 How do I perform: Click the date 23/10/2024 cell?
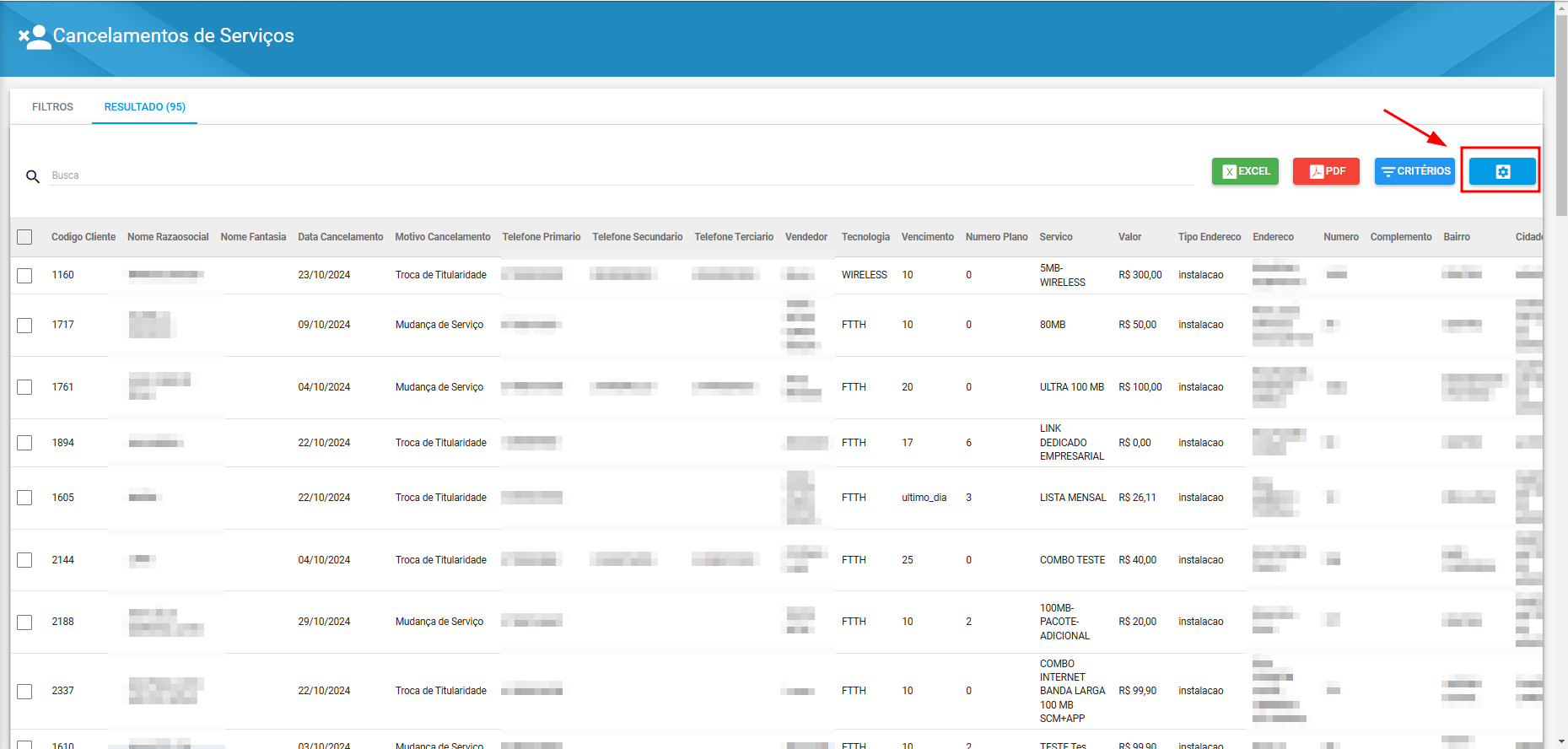pos(324,275)
